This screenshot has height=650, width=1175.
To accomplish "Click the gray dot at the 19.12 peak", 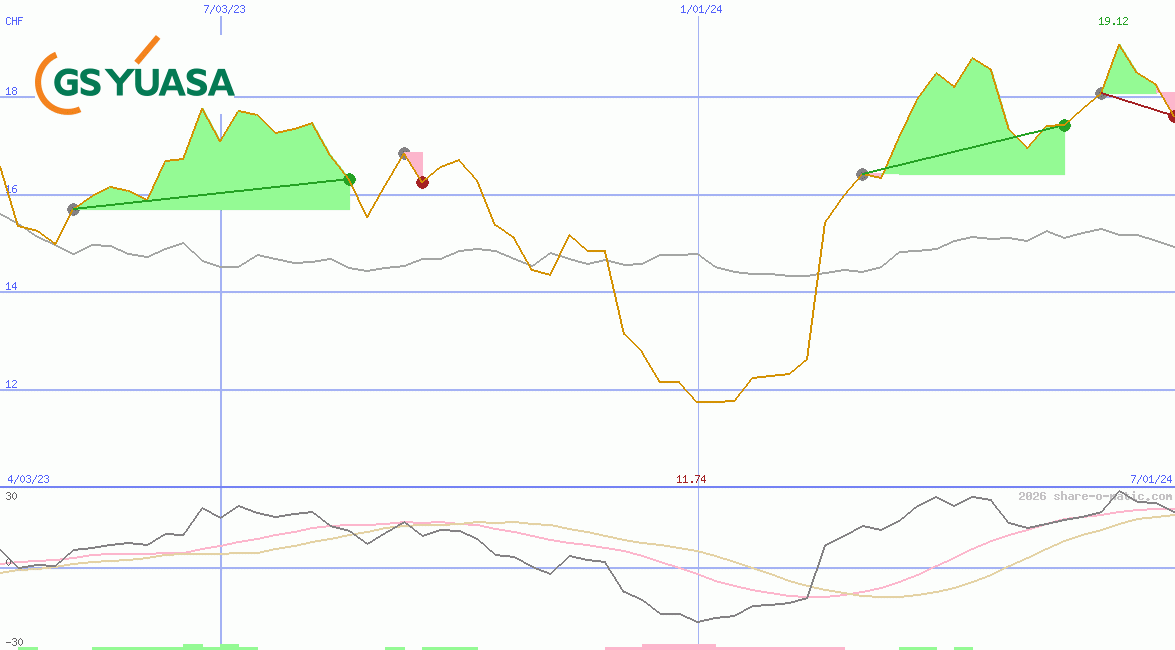I will 1099,93.
